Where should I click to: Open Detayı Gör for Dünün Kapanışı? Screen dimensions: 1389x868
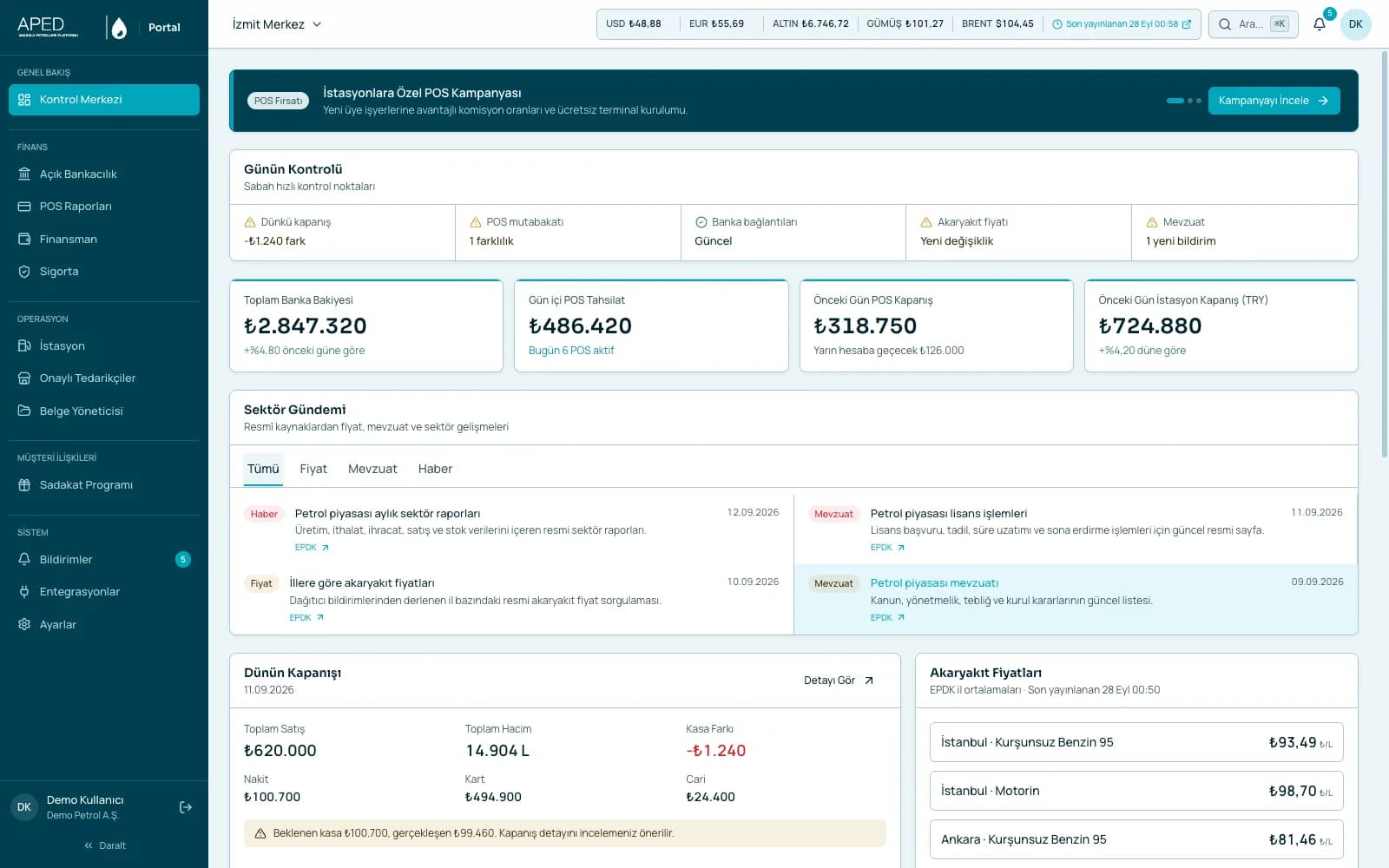[839, 681]
